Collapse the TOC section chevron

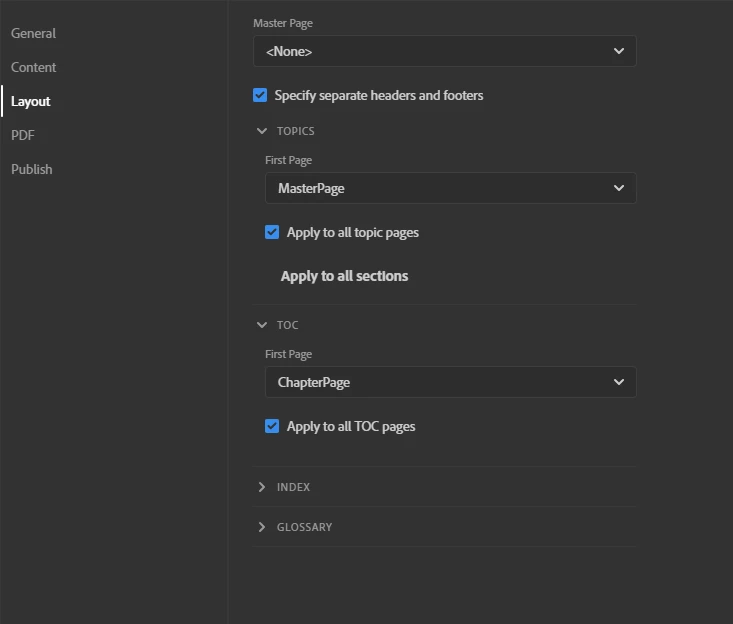pos(262,325)
